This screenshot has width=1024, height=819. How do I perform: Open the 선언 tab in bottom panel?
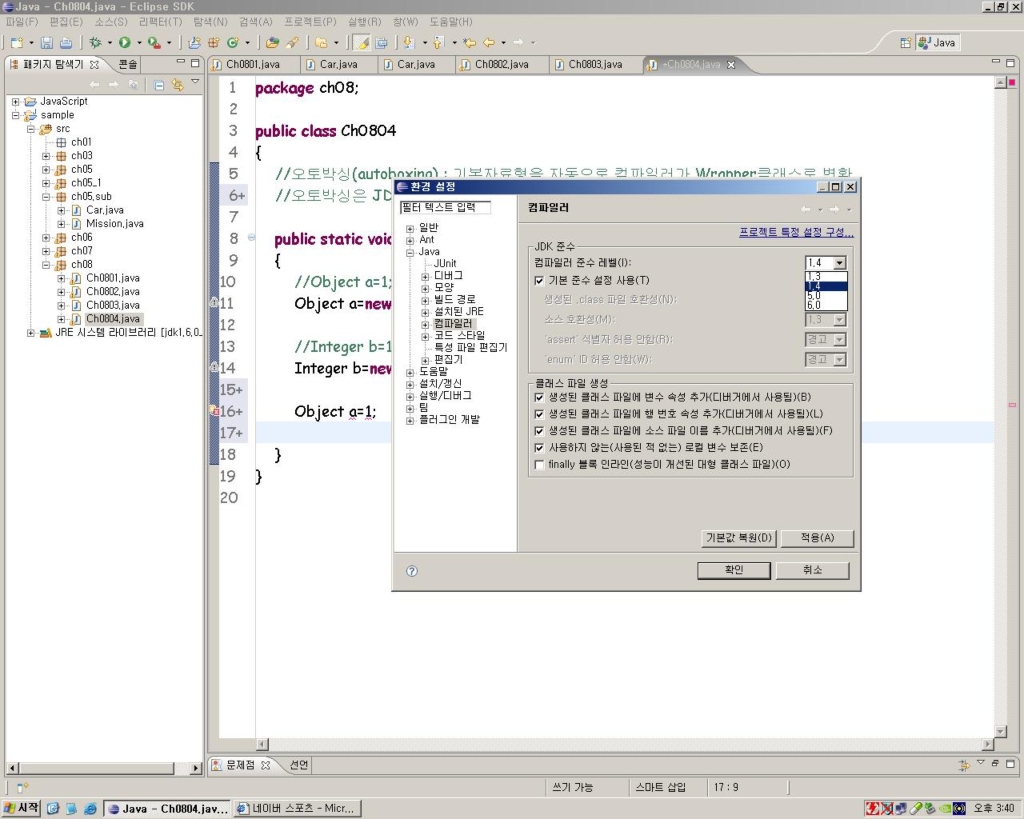tap(298, 765)
